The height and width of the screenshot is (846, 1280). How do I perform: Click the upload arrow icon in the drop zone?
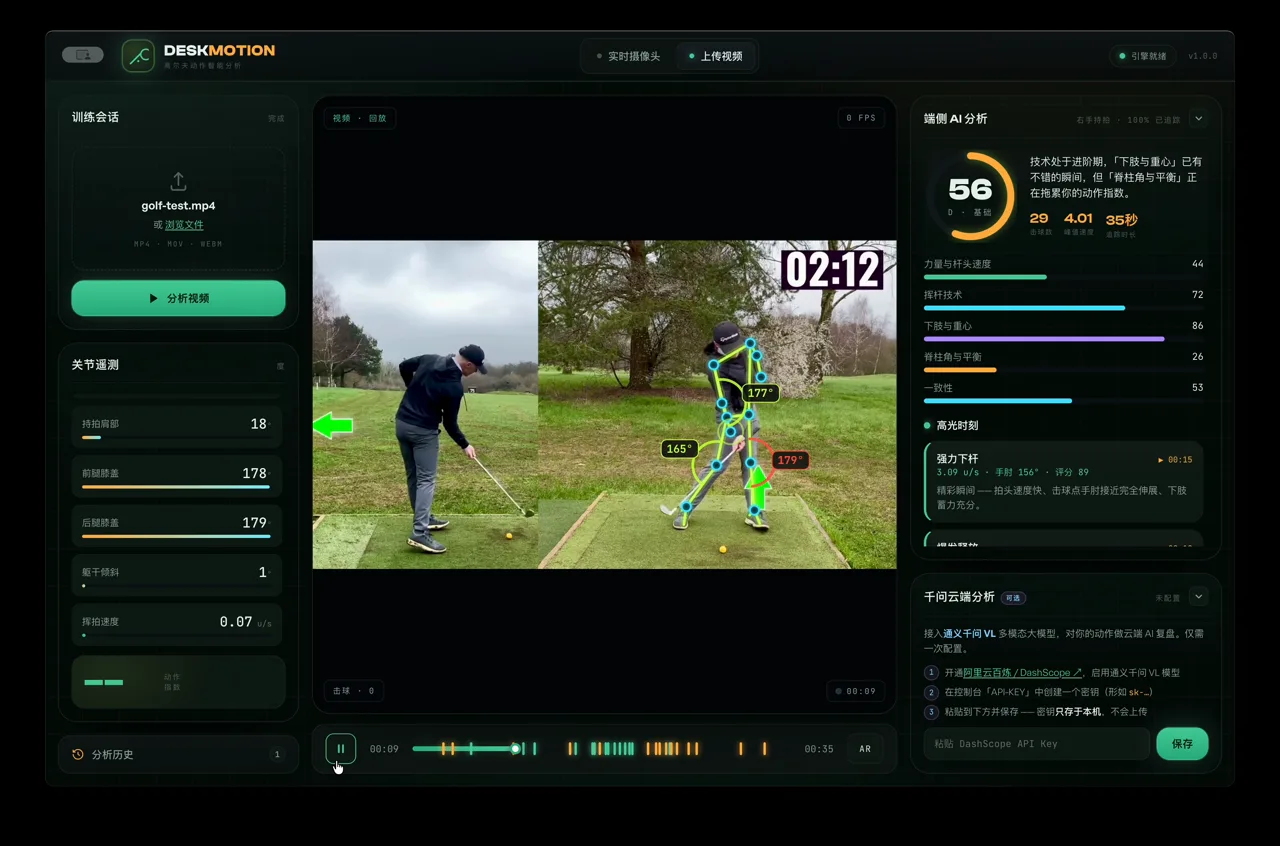coord(178,181)
